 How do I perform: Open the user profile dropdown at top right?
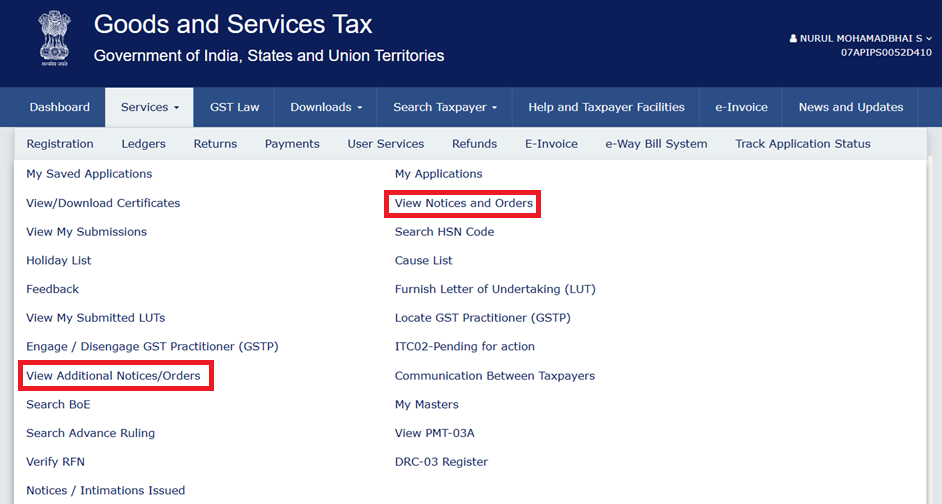[x=860, y=38]
